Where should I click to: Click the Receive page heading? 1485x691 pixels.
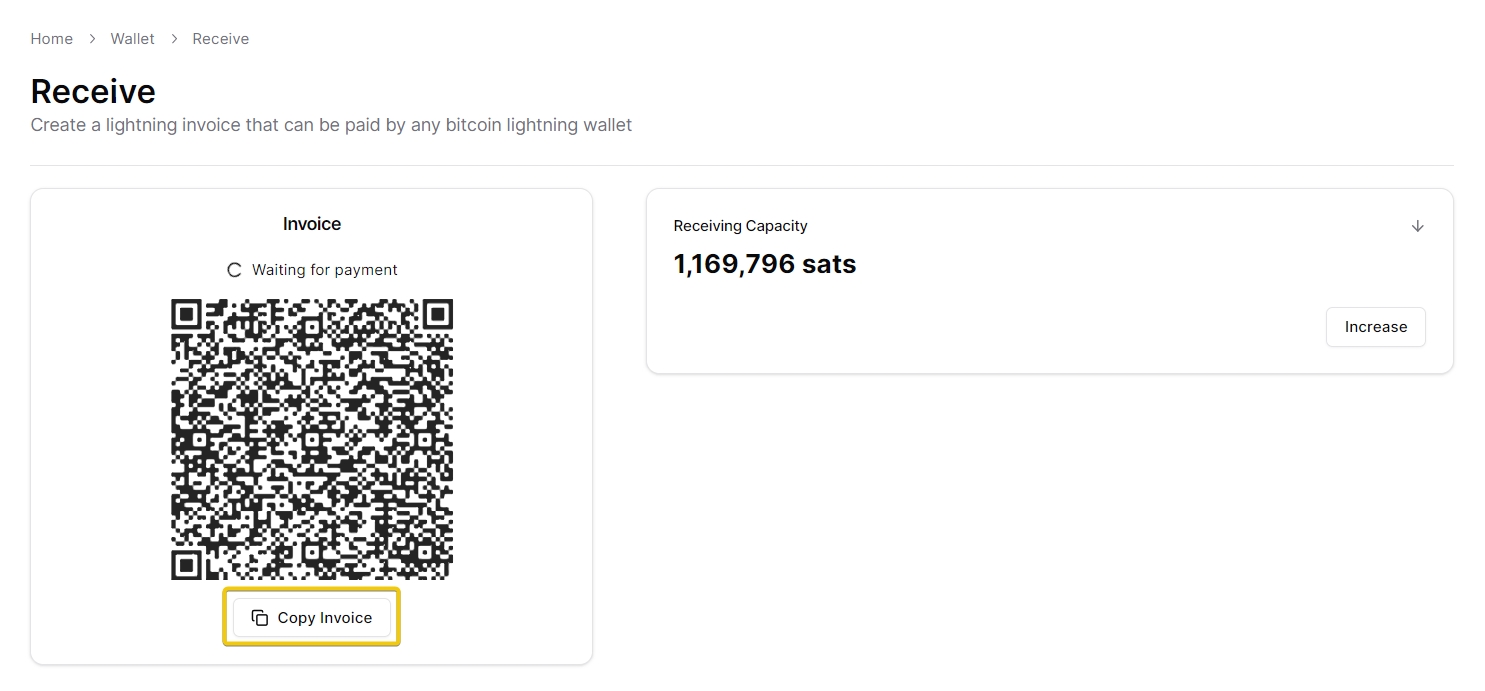click(93, 91)
